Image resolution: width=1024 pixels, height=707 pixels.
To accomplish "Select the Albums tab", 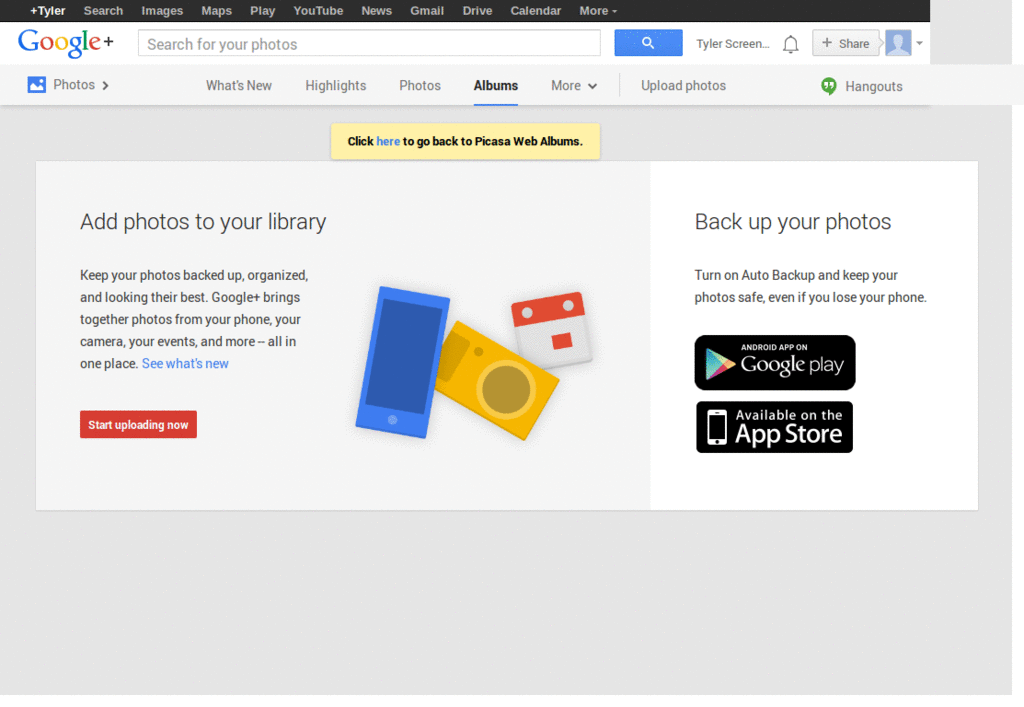I will [496, 86].
